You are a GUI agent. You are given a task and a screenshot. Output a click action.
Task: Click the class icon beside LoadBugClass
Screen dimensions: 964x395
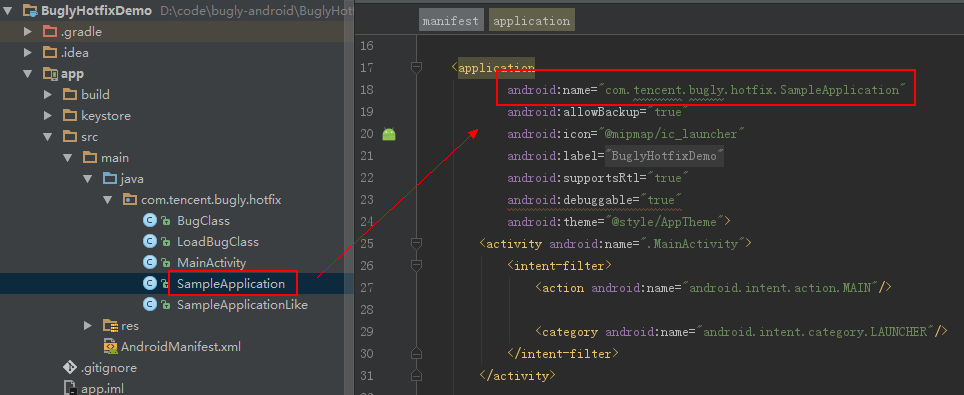(x=149, y=242)
